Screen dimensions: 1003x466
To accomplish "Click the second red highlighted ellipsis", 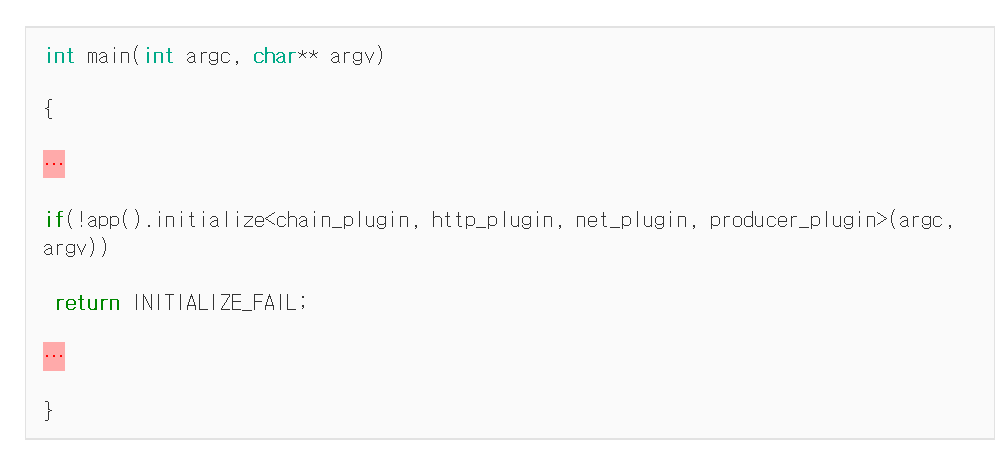I will [x=54, y=357].
